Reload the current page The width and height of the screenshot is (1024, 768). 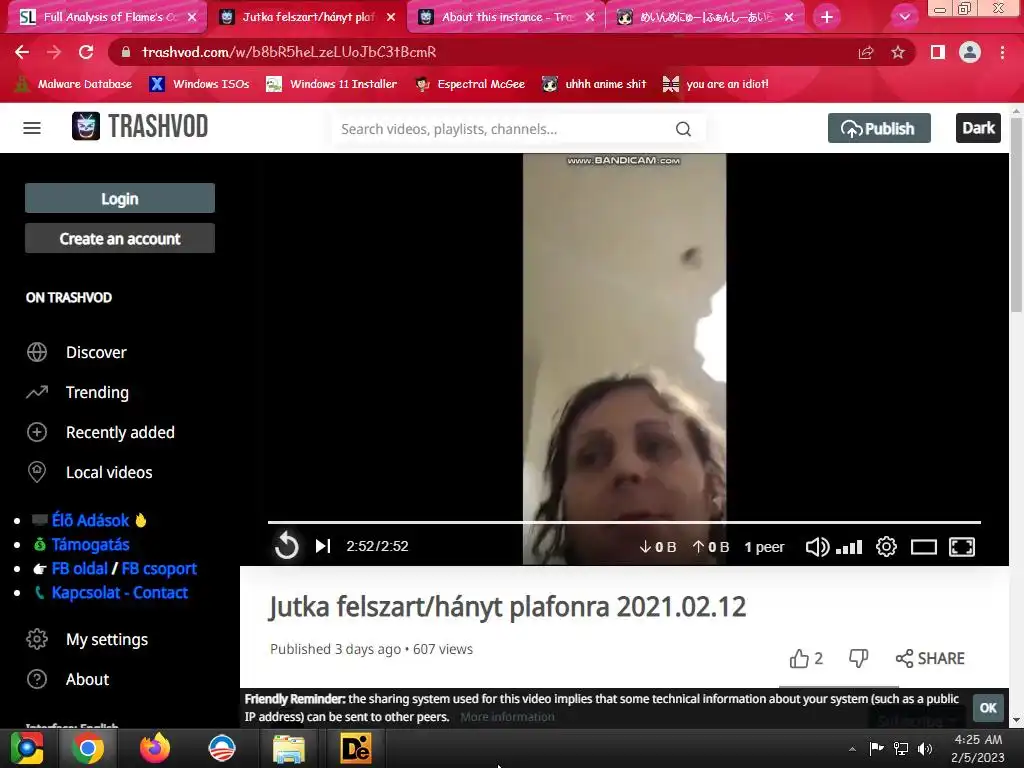click(86, 52)
